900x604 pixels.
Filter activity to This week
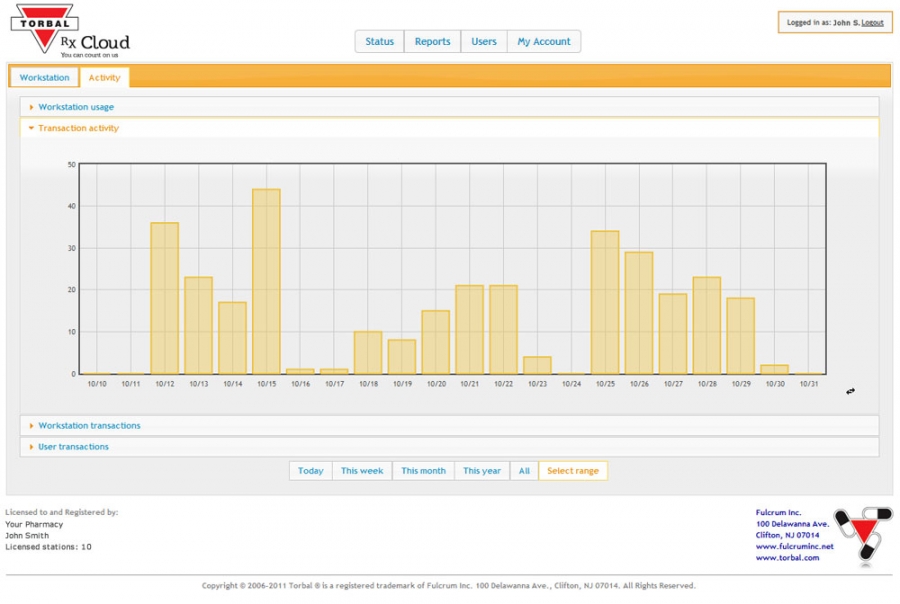point(362,471)
